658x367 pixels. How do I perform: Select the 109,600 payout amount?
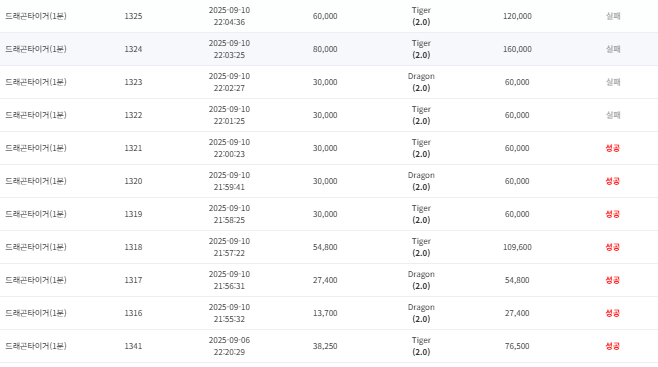[517, 247]
